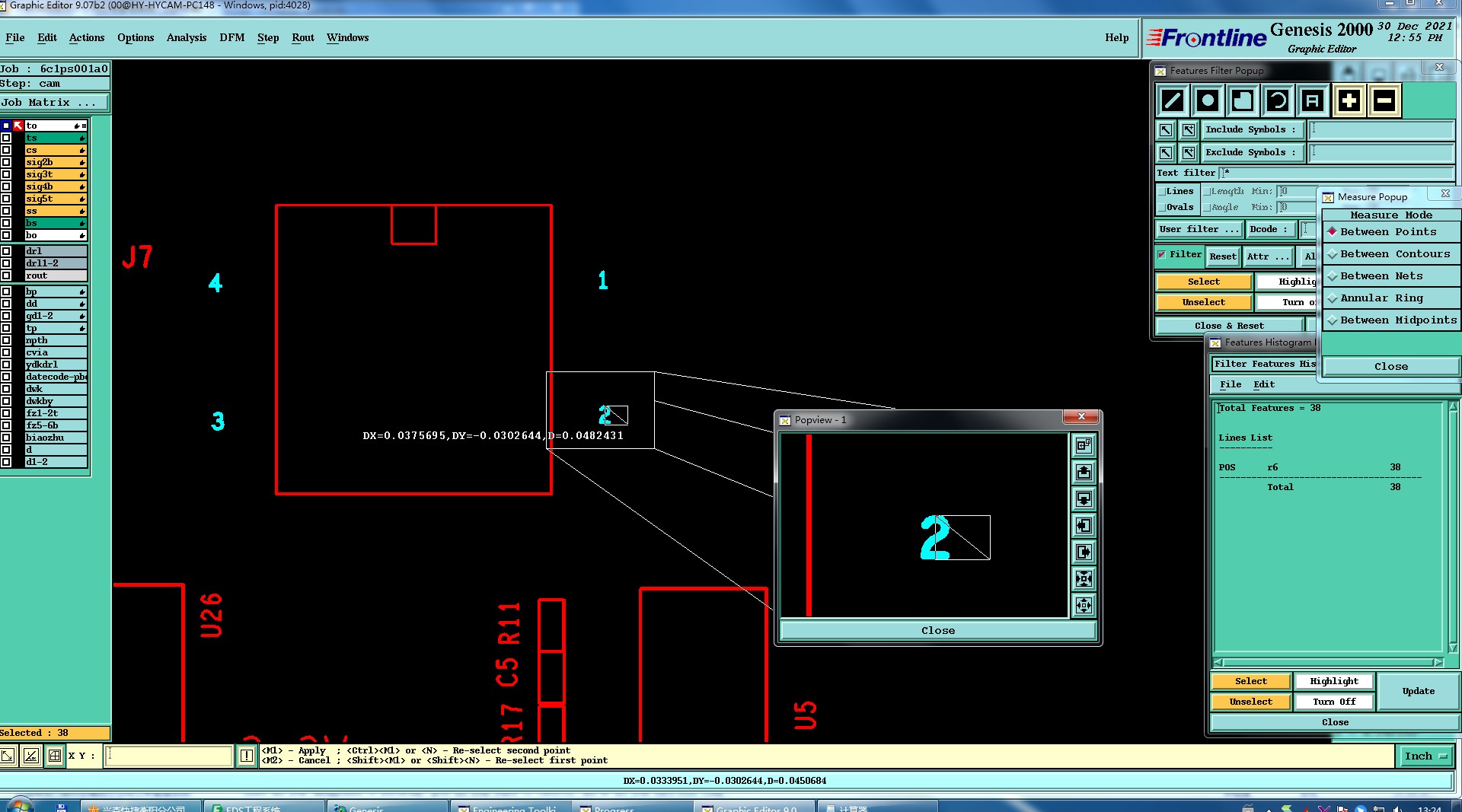Image resolution: width=1462 pixels, height=812 pixels.
Task: Click the zoom-in arrows icon in Popview
Action: point(1084,578)
